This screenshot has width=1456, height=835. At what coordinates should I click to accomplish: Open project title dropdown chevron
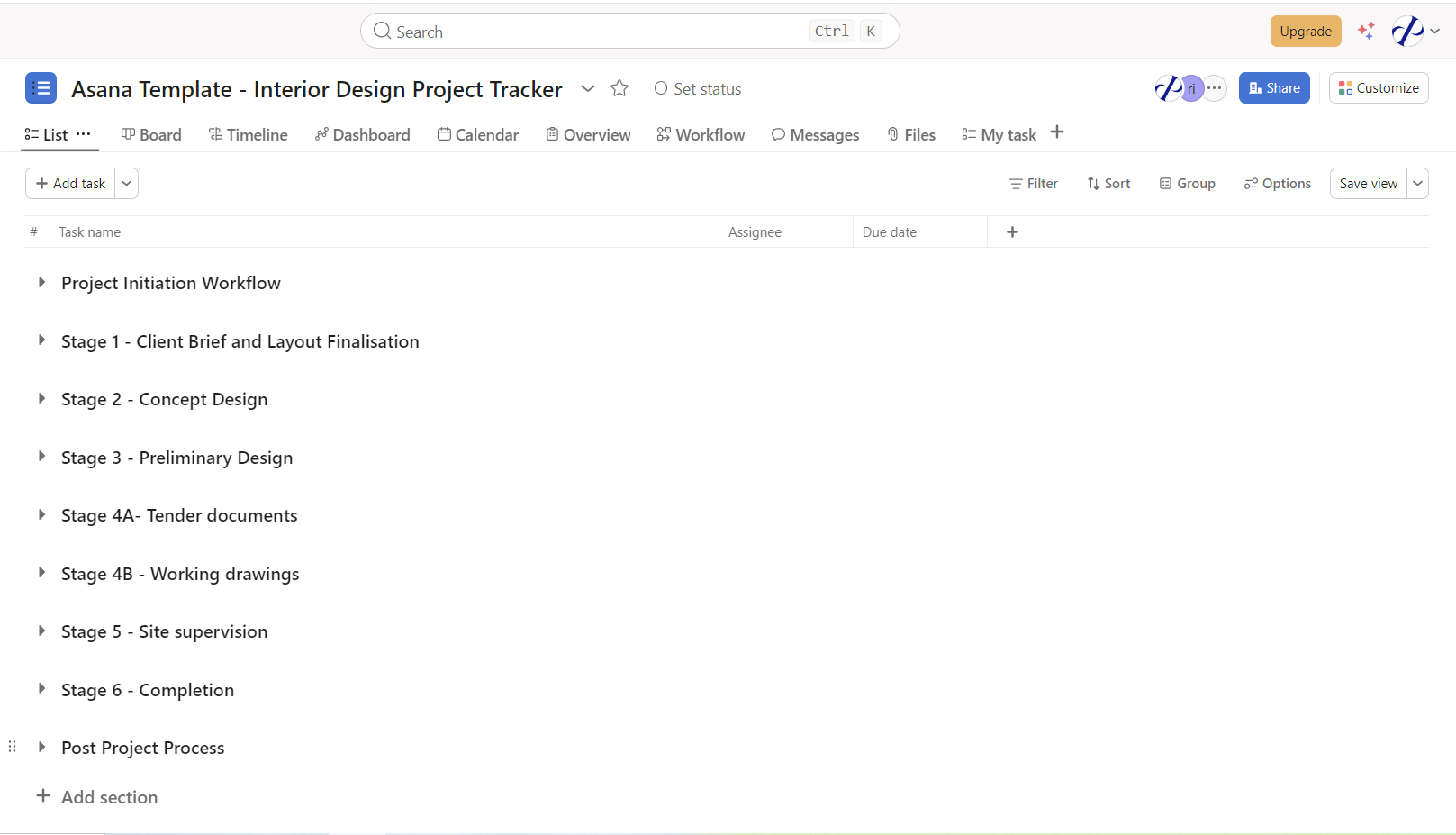[x=588, y=88]
